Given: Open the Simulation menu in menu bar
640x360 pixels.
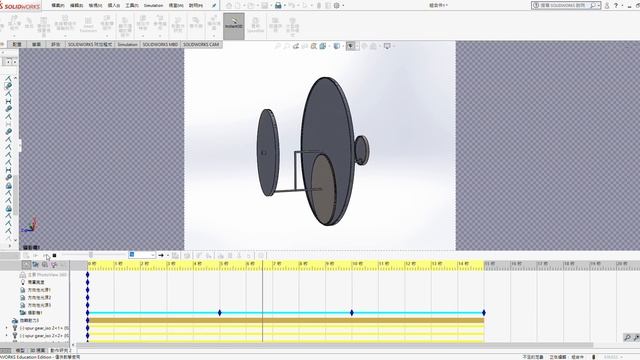Looking at the screenshot, I should pos(153,6).
